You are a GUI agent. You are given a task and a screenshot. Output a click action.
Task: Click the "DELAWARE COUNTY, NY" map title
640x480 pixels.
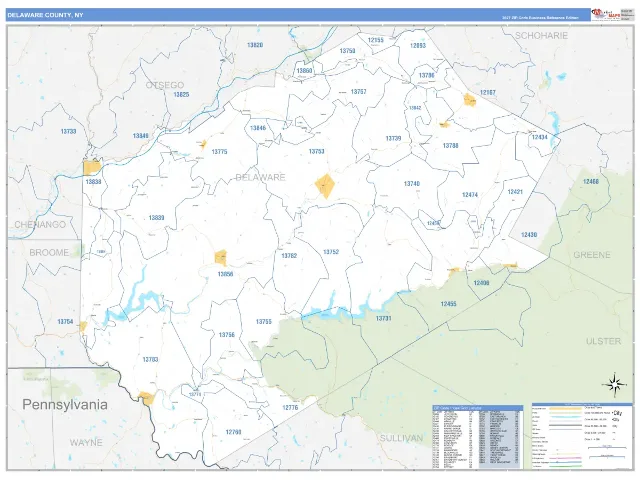(45, 15)
